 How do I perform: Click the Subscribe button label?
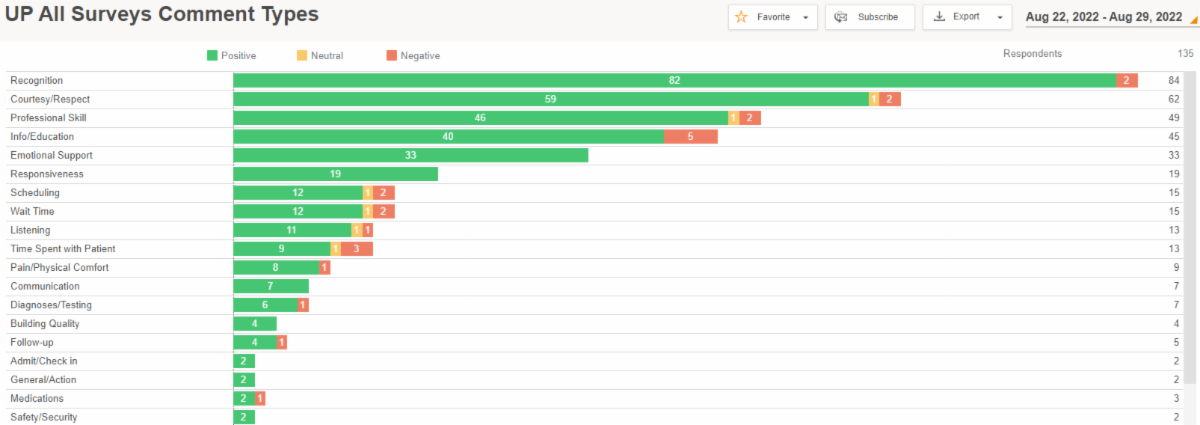coord(878,17)
